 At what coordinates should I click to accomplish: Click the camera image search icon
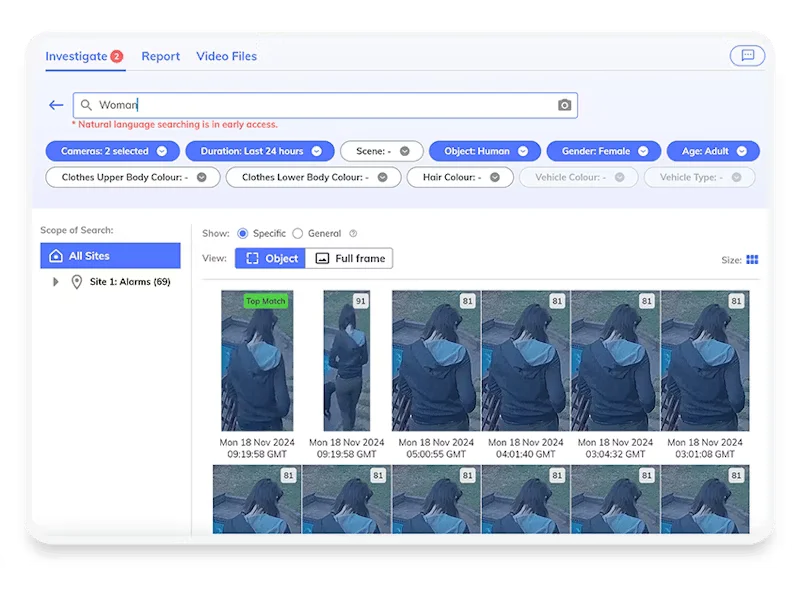click(x=564, y=105)
